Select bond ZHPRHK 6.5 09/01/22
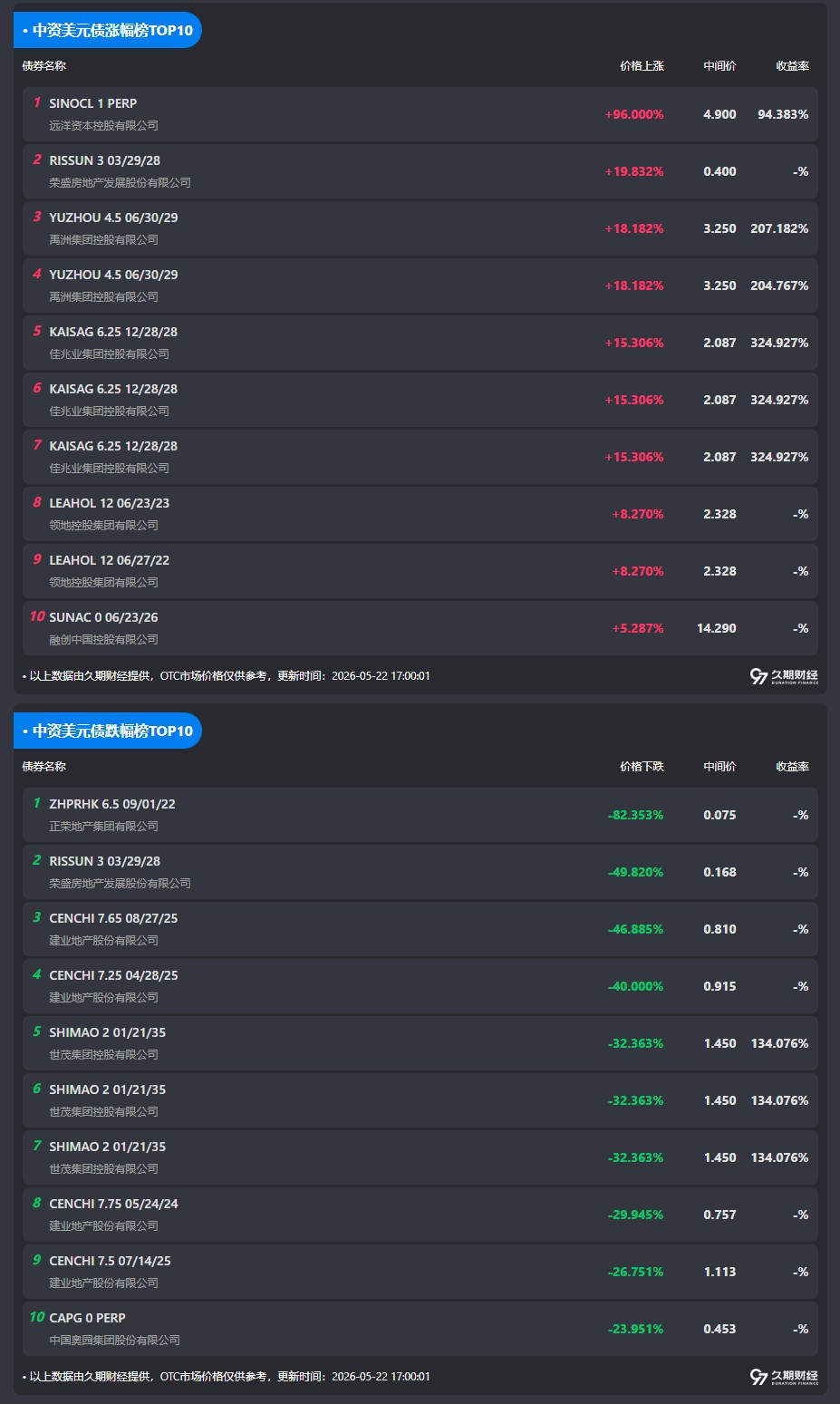840x1404 pixels. click(x=112, y=804)
